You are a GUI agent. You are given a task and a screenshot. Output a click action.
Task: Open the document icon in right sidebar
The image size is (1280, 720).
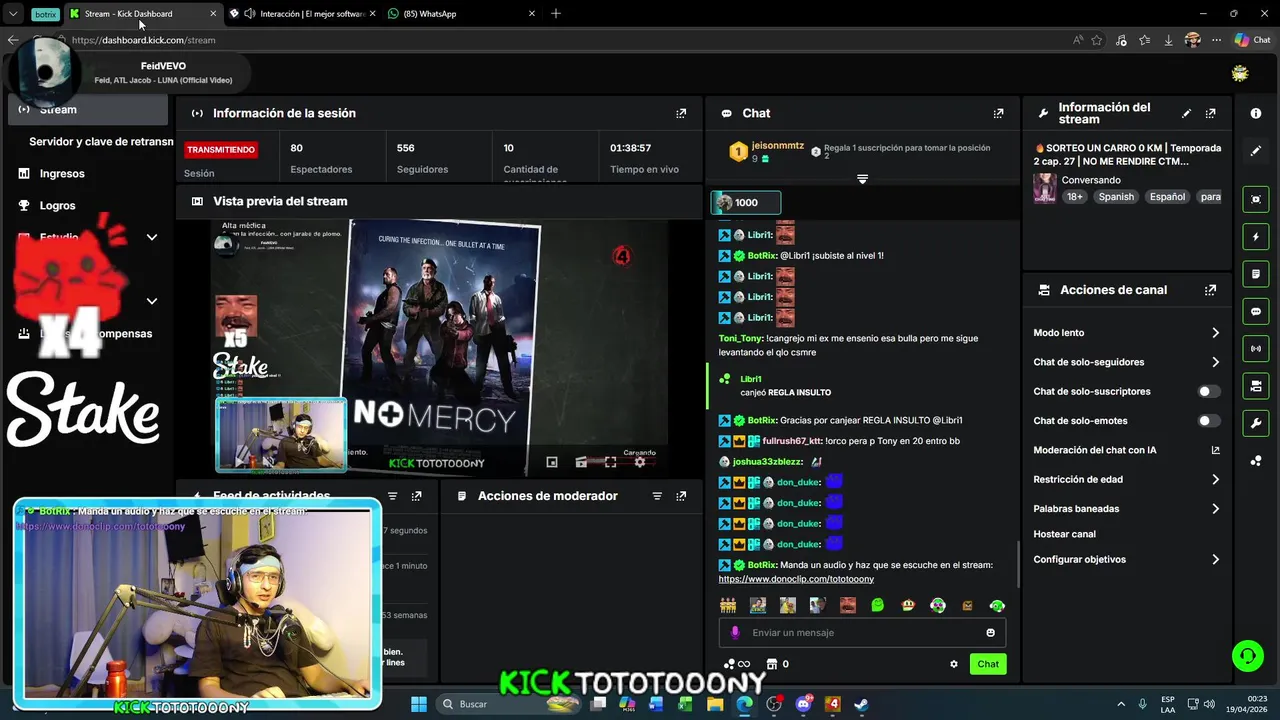pyautogui.click(x=1256, y=274)
